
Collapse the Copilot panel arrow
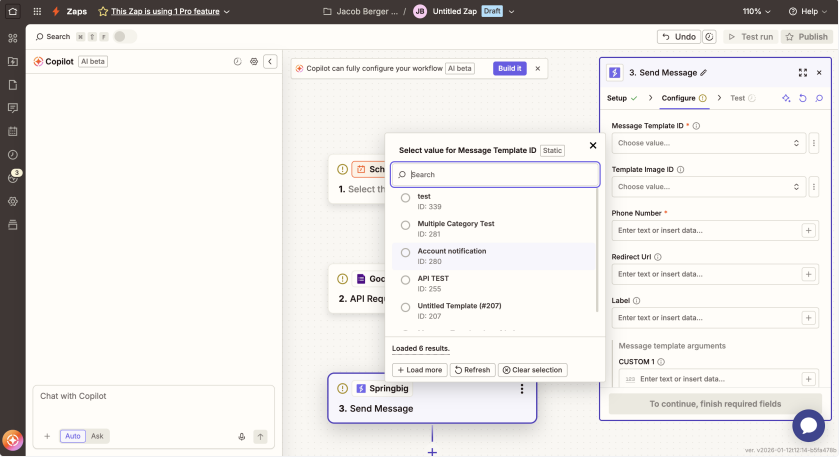click(x=270, y=62)
